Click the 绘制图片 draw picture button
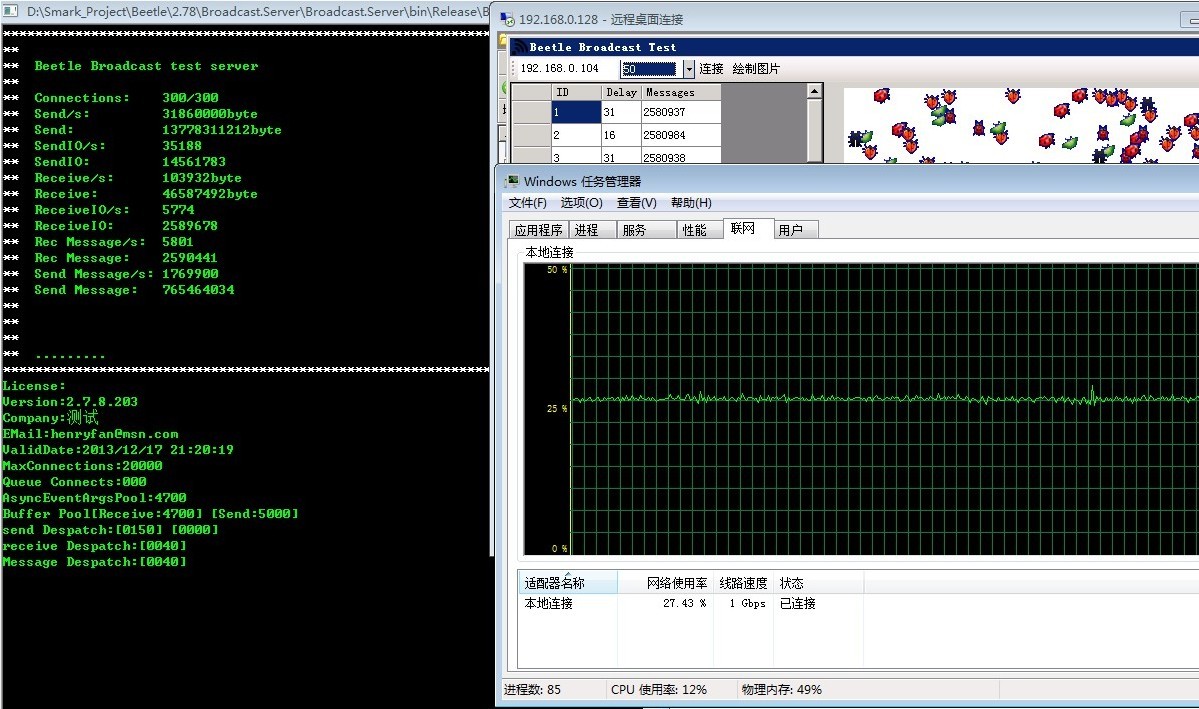This screenshot has width=1199, height=709. coord(756,69)
